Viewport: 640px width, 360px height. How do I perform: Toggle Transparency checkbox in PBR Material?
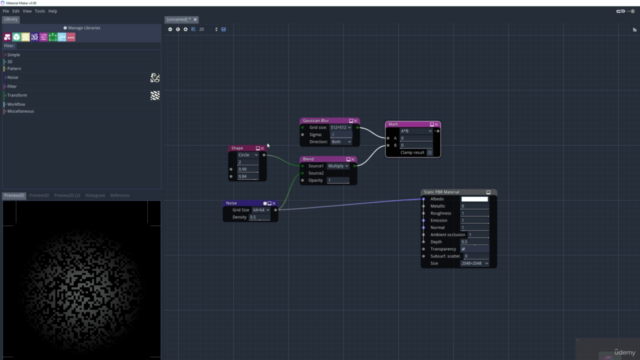[463, 249]
